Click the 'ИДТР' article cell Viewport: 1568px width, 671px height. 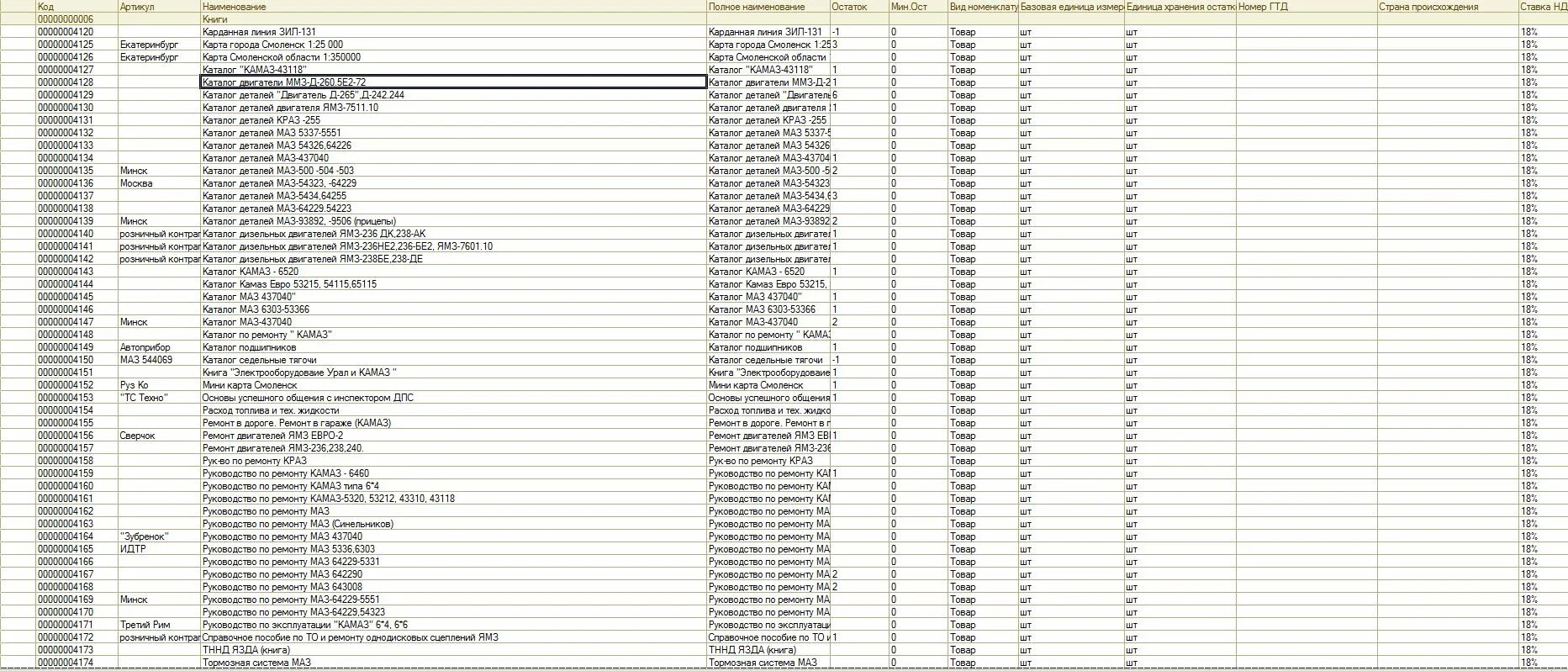(159, 549)
